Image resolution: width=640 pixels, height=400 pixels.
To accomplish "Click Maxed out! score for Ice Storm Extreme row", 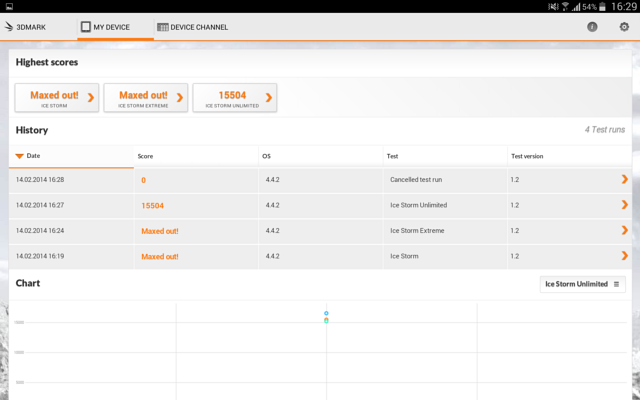I will (160, 231).
